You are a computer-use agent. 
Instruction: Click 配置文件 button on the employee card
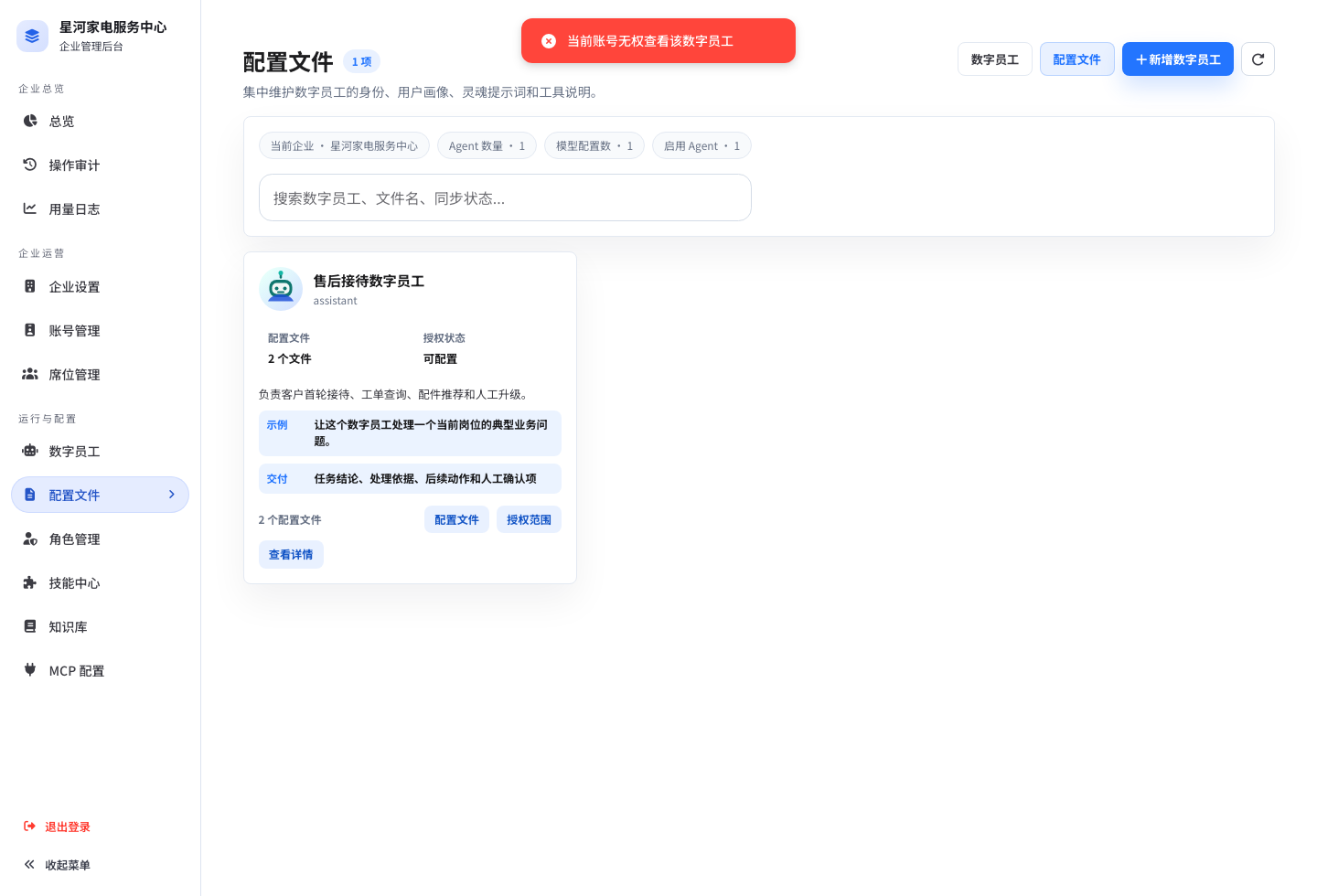[456, 519]
